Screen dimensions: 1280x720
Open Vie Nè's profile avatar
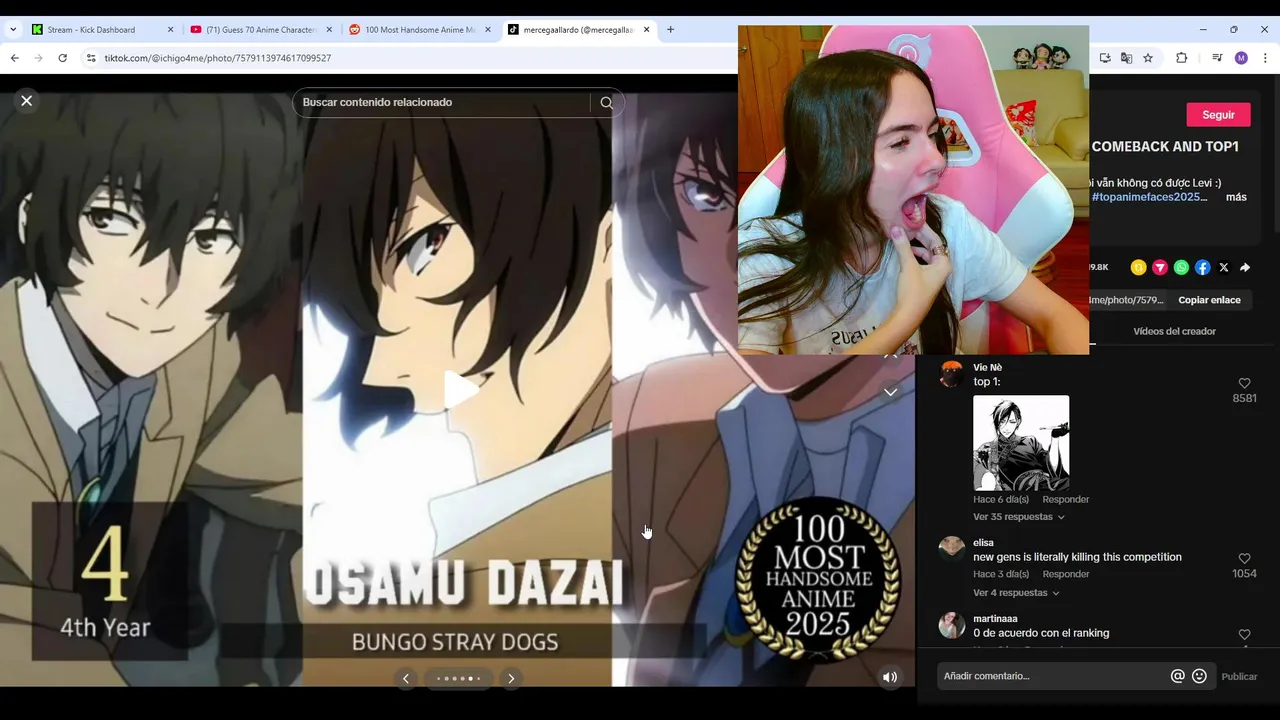pos(951,374)
